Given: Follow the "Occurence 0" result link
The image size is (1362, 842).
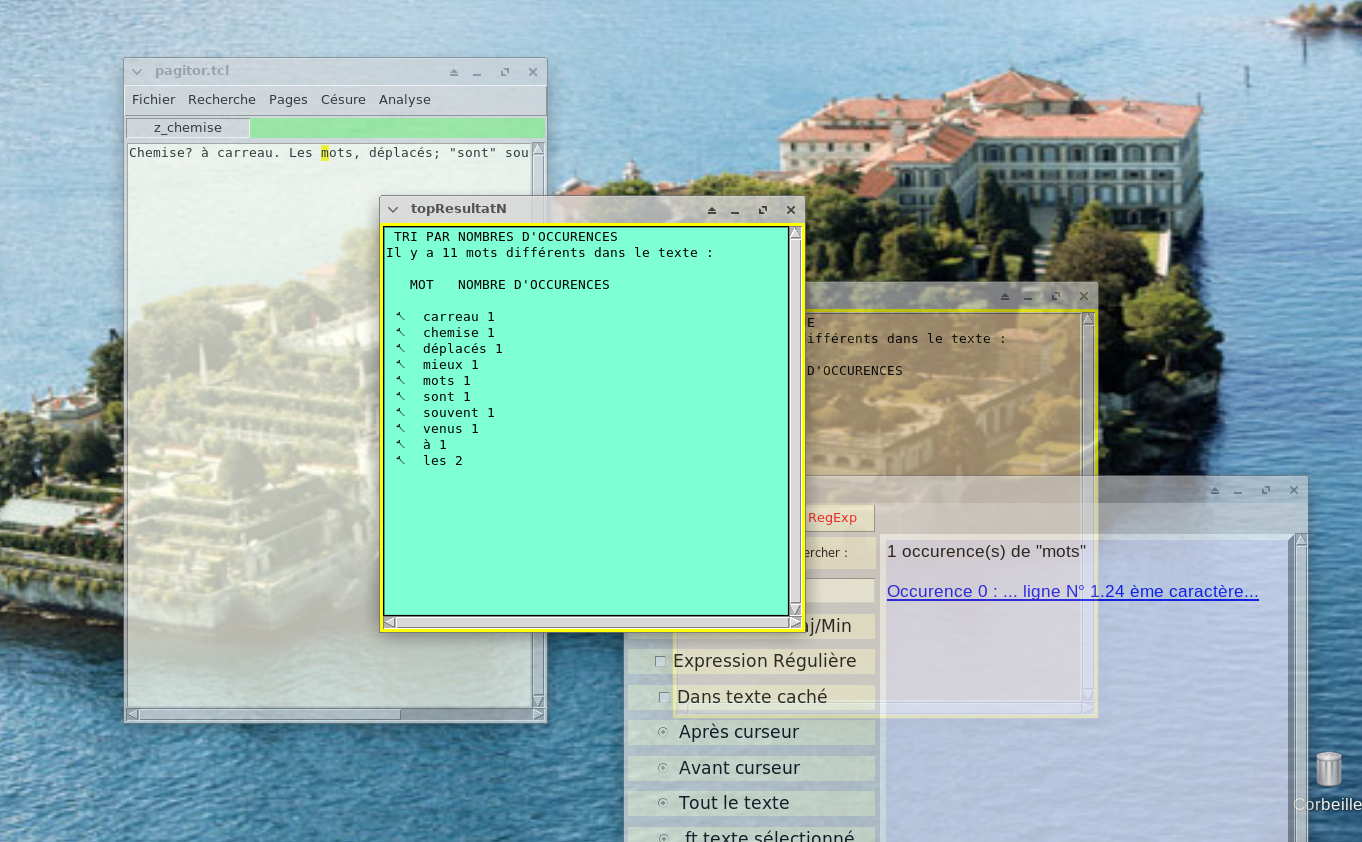Looking at the screenshot, I should 1072,592.
